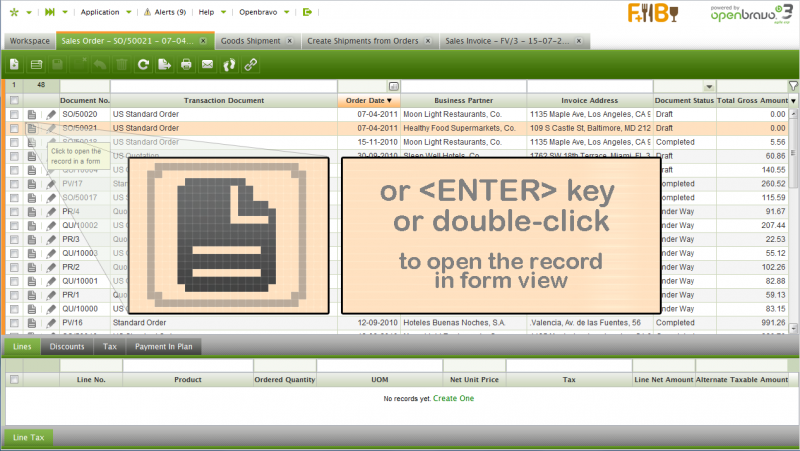Tick the checkbox for row SO/50020
Image resolution: width=800 pixels, height=451 pixels.
(x=14, y=115)
